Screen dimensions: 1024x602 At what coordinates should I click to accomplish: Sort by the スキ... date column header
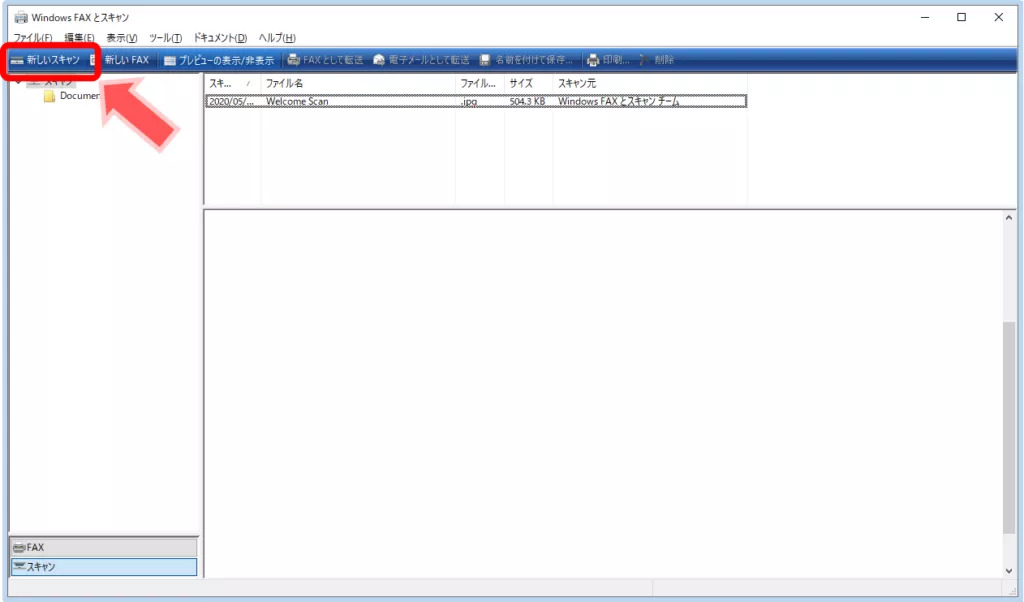[232, 84]
